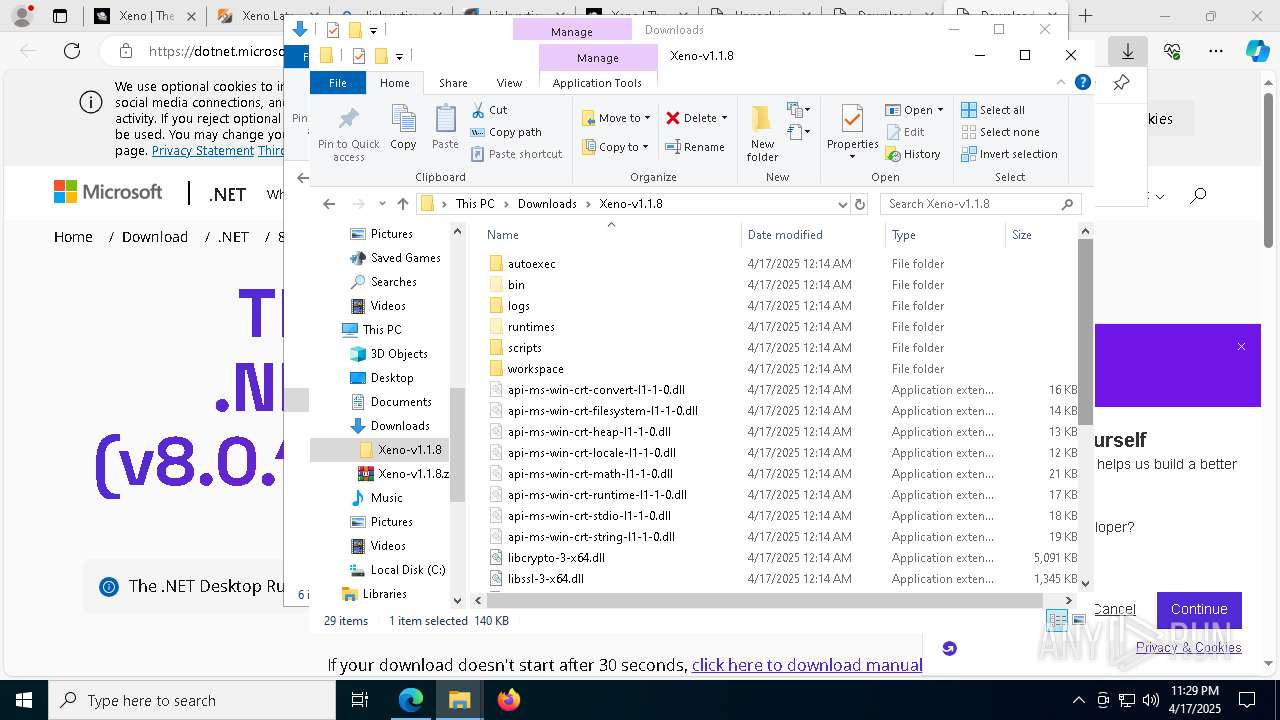Select Documents in navigation pane
Image resolution: width=1280 pixels, height=720 pixels.
(x=401, y=402)
